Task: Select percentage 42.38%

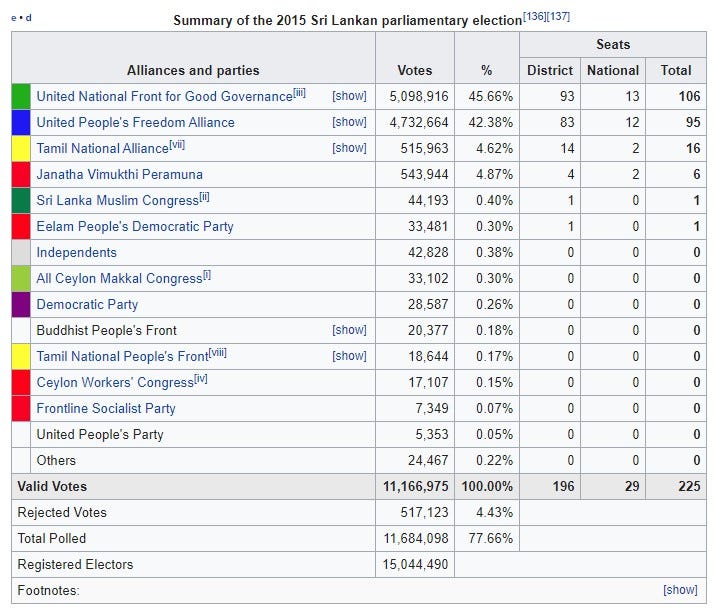Action: tap(490, 122)
